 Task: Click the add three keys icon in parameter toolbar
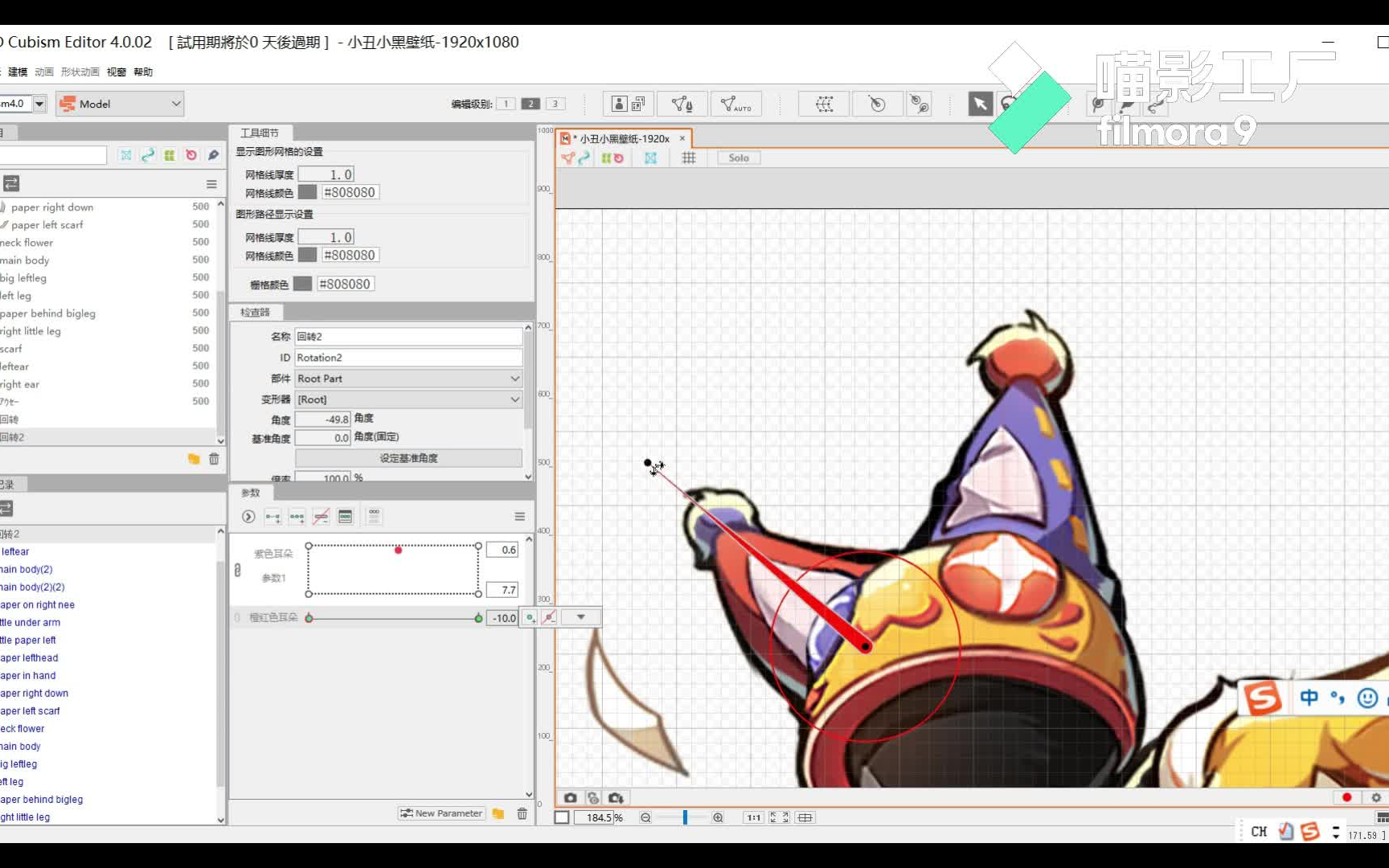[x=297, y=517]
